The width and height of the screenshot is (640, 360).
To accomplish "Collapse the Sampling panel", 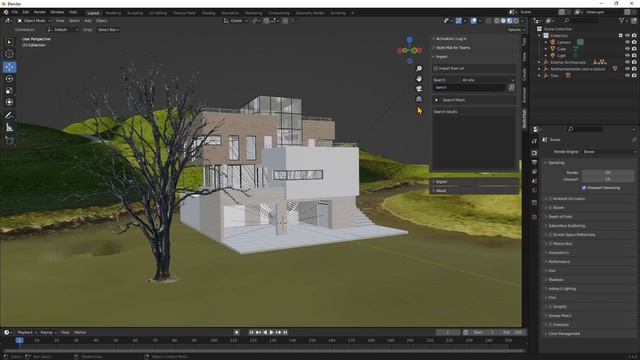I will [556, 163].
